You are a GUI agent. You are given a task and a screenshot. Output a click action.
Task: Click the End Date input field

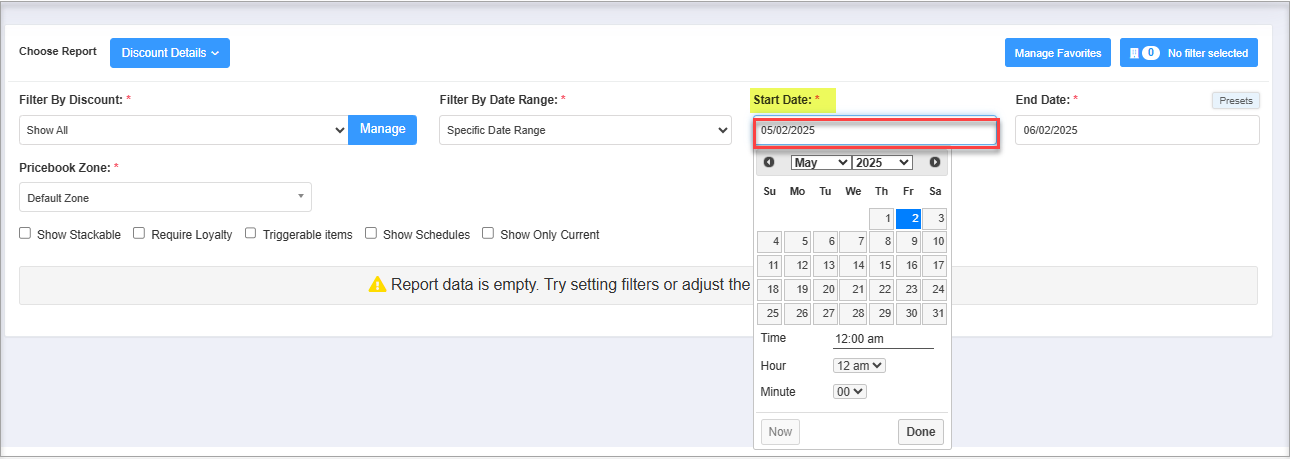[x=1137, y=130]
